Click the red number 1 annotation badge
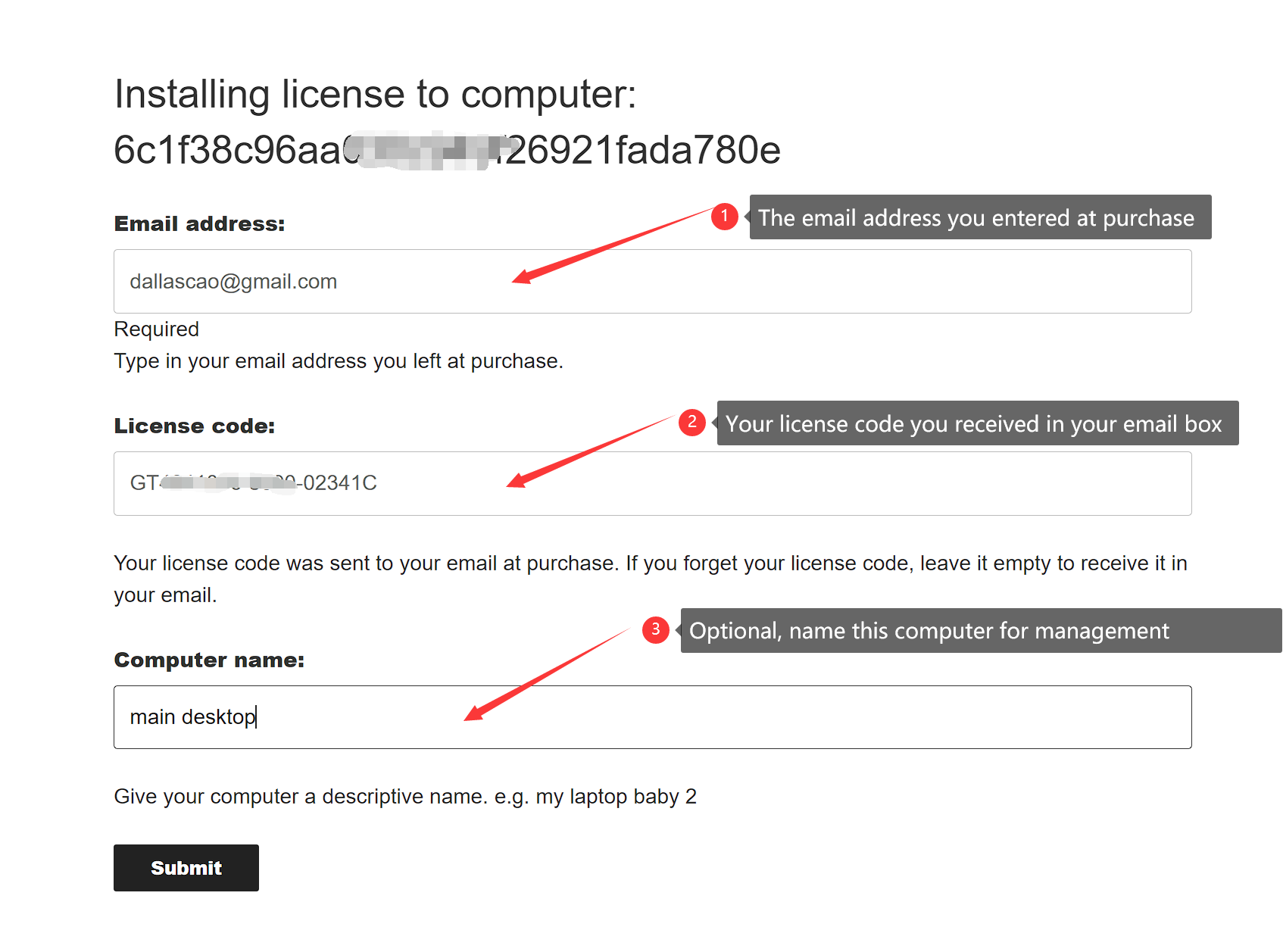 724,217
